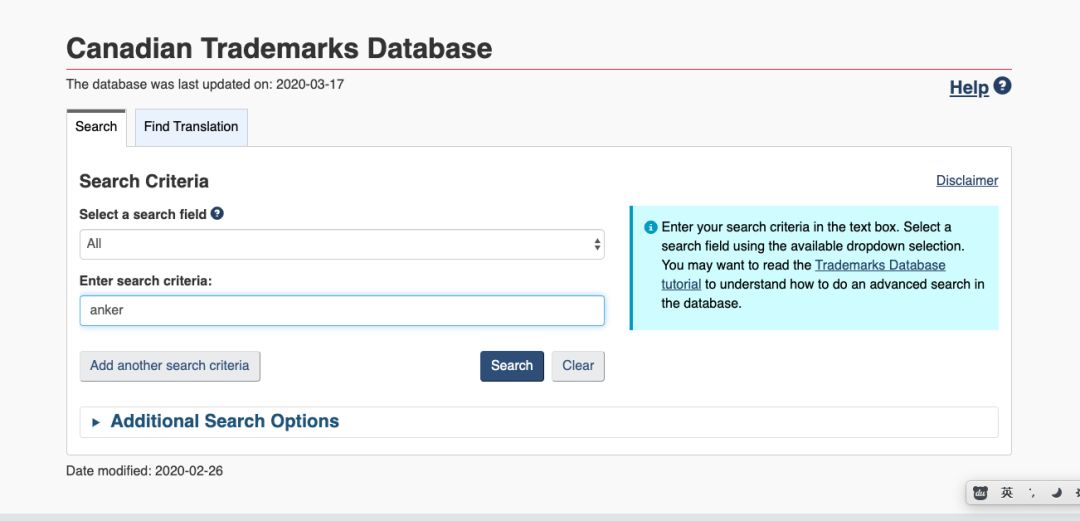Click the search criteria text box containing anker

342,310
